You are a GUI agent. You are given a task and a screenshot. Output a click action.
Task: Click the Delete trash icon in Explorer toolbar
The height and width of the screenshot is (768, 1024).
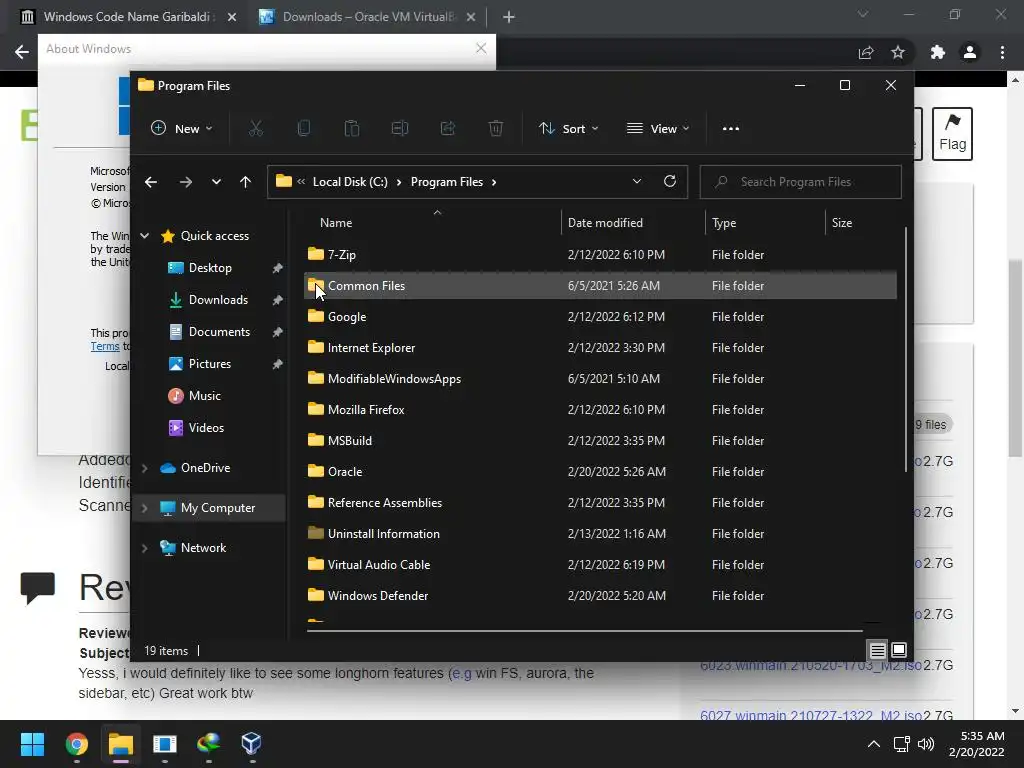(496, 129)
